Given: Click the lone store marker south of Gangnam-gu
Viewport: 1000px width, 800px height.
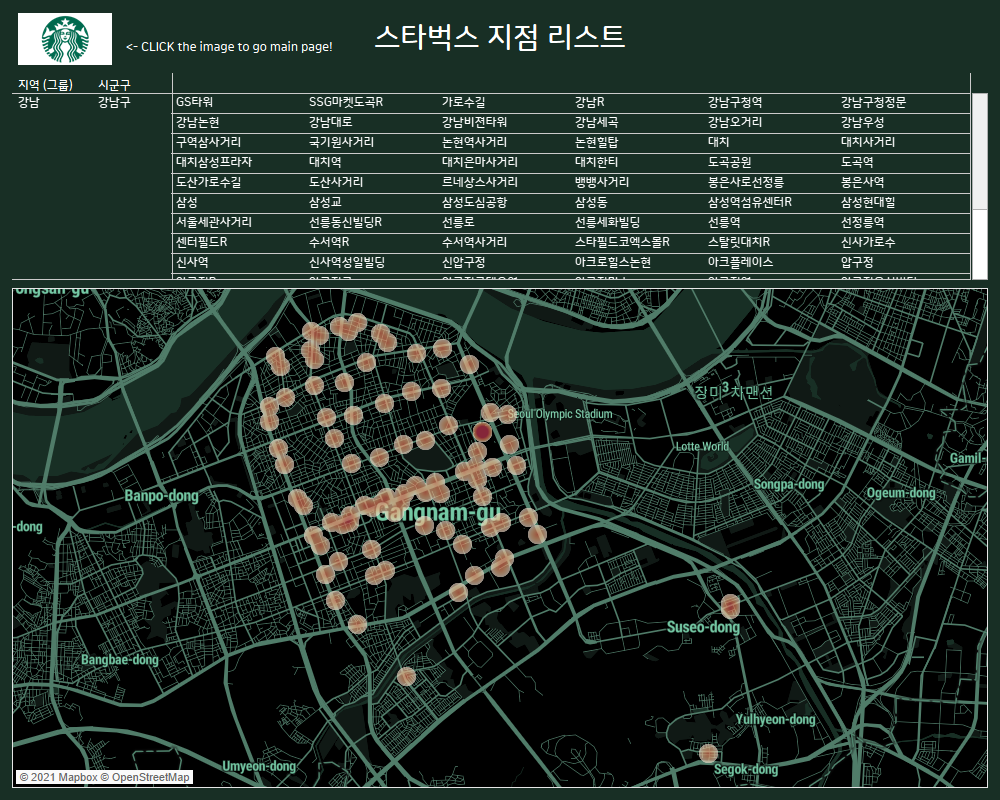Looking at the screenshot, I should coord(406,677).
